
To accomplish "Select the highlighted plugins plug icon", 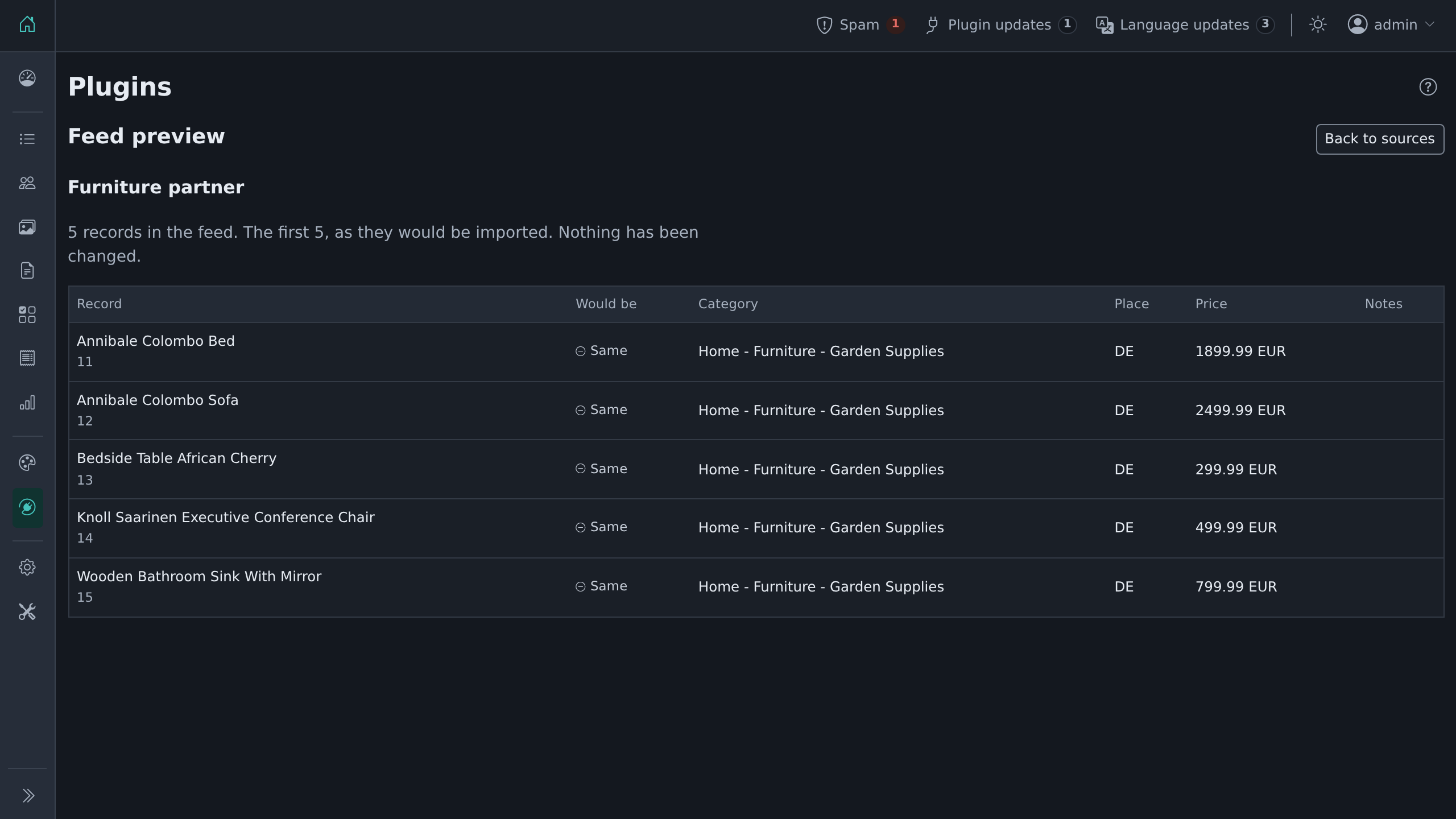I will 27,507.
